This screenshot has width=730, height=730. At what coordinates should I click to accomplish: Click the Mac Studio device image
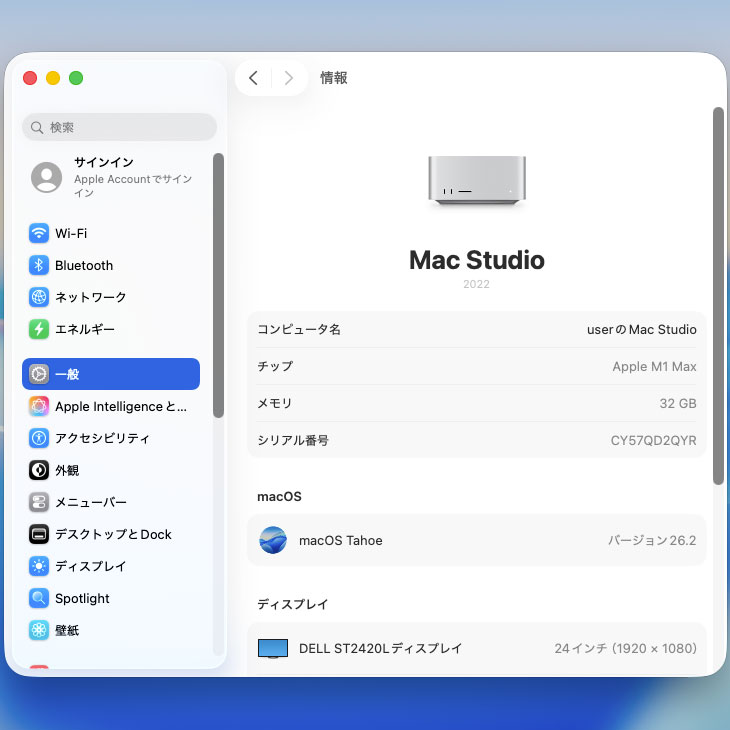click(x=477, y=182)
